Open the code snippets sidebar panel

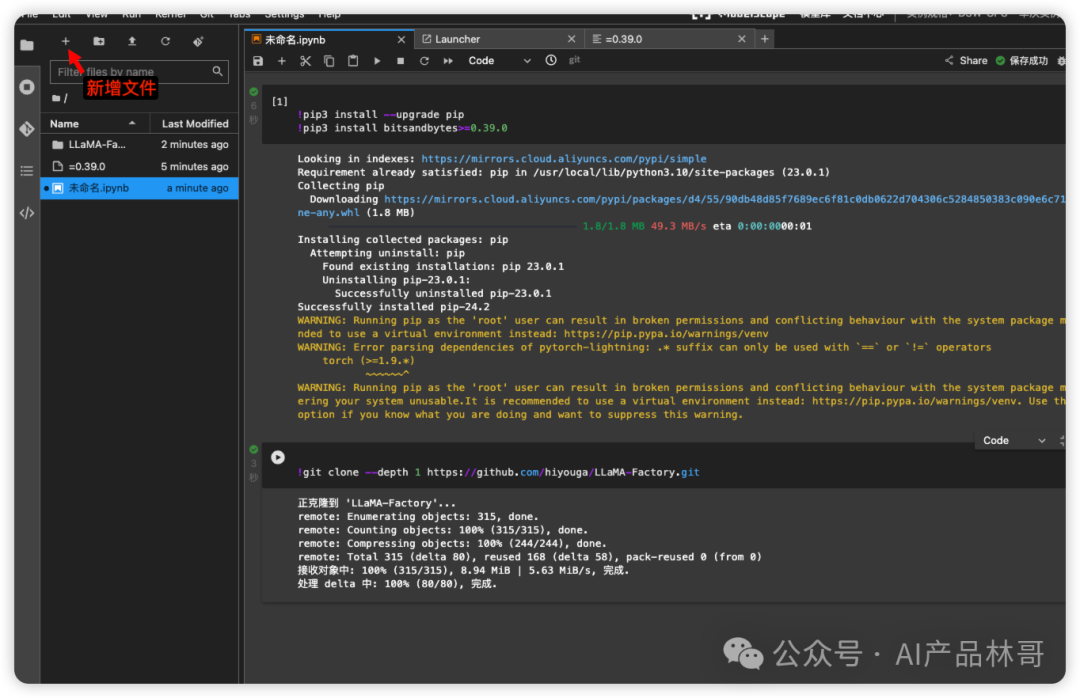tap(27, 213)
